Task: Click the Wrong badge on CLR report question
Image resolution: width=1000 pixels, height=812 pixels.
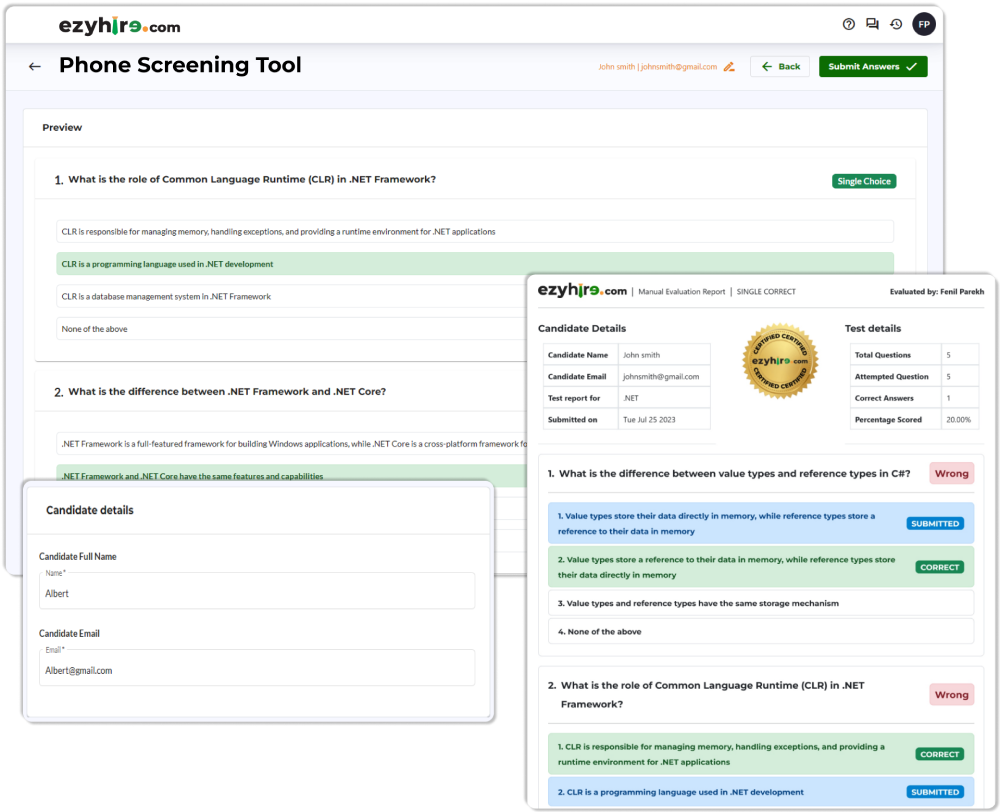Action: click(952, 695)
